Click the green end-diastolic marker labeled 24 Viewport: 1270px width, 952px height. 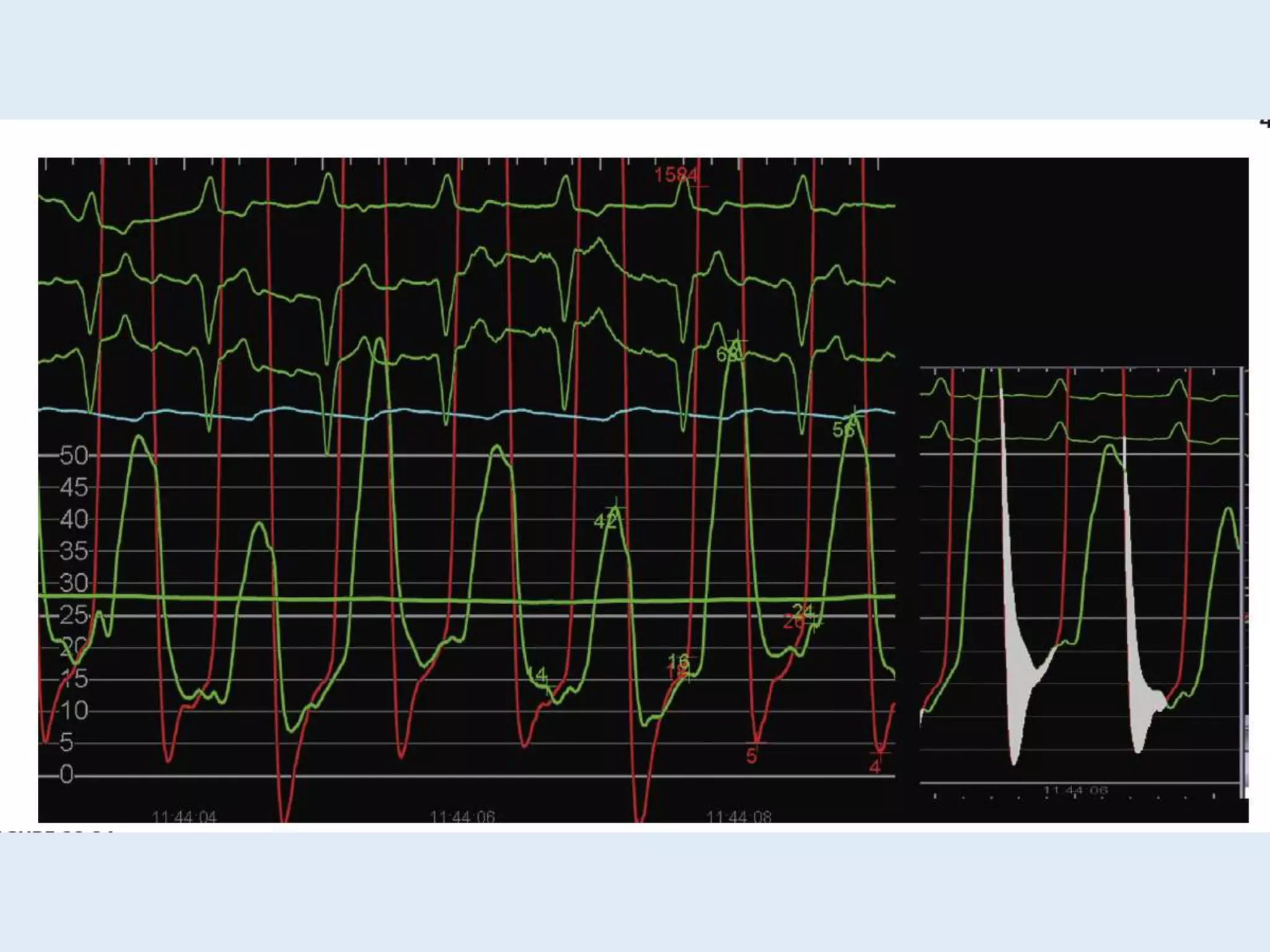coord(802,611)
